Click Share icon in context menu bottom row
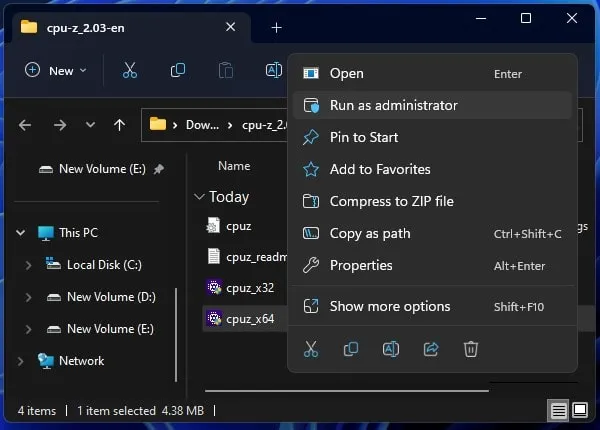 pyautogui.click(x=431, y=349)
